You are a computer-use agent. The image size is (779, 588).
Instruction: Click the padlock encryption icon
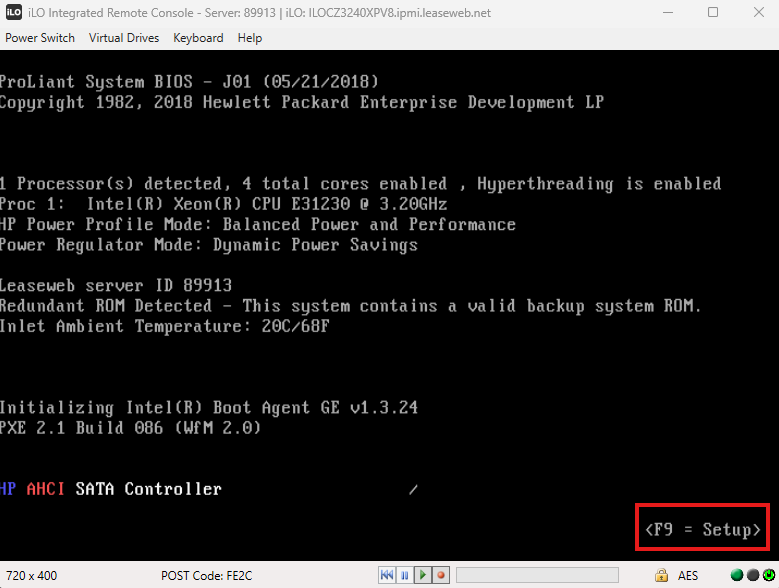pos(661,575)
